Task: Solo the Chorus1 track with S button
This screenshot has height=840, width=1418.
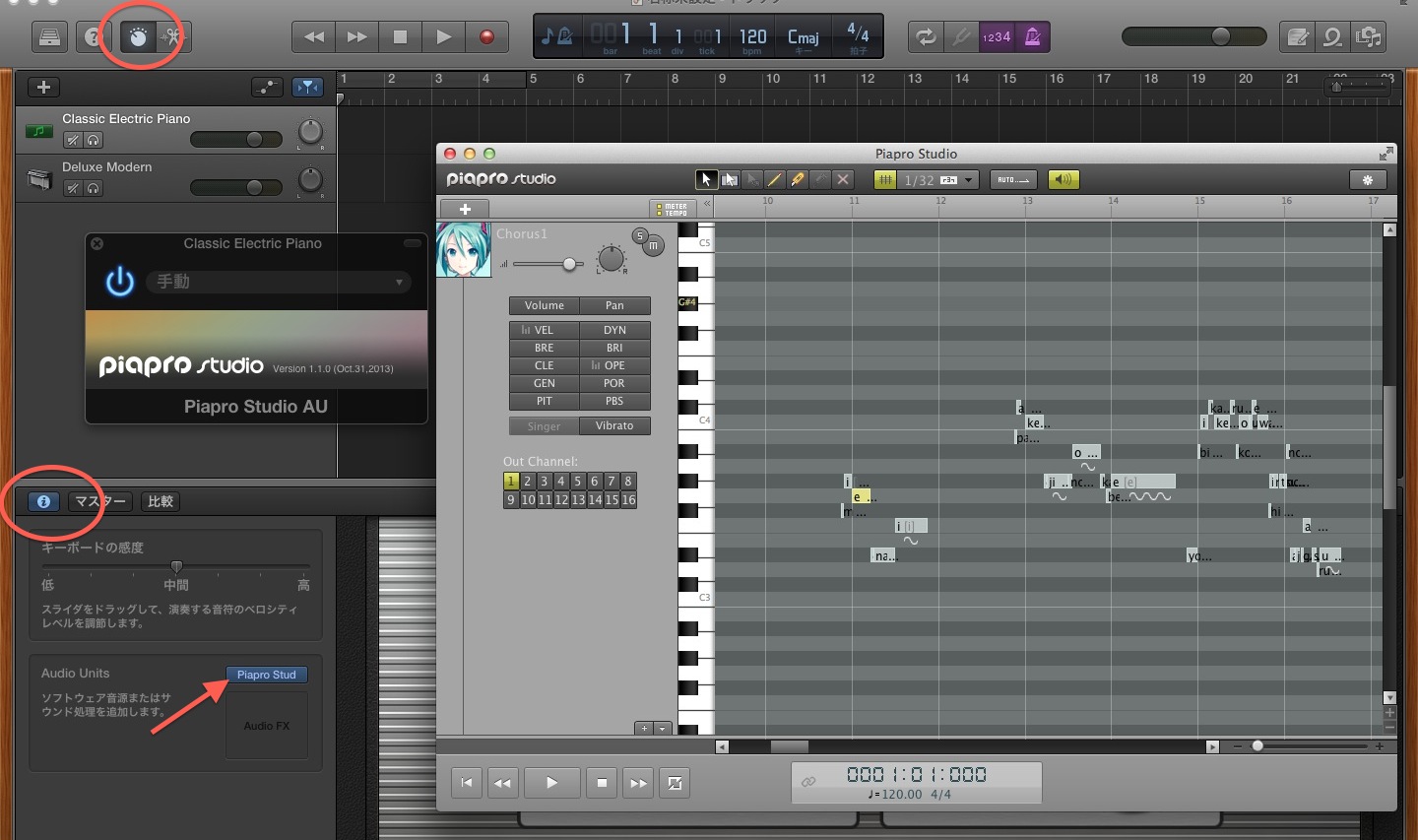Action: pyautogui.click(x=640, y=235)
